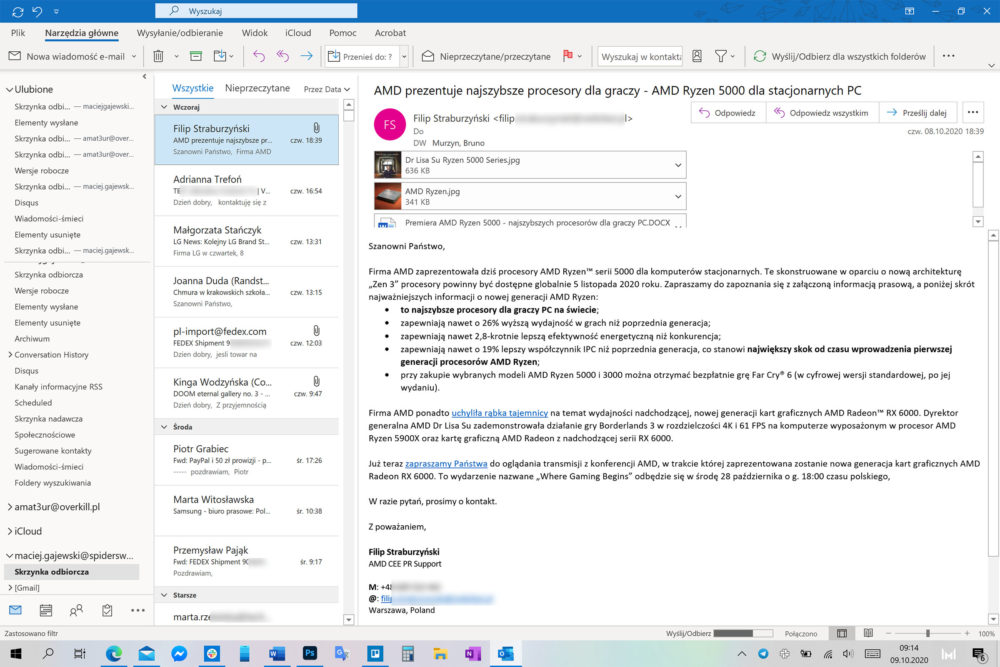This screenshot has height=667, width=1000.
Task: Open the Dr Lisa Su attachment thumbnail
Action: 387,165
